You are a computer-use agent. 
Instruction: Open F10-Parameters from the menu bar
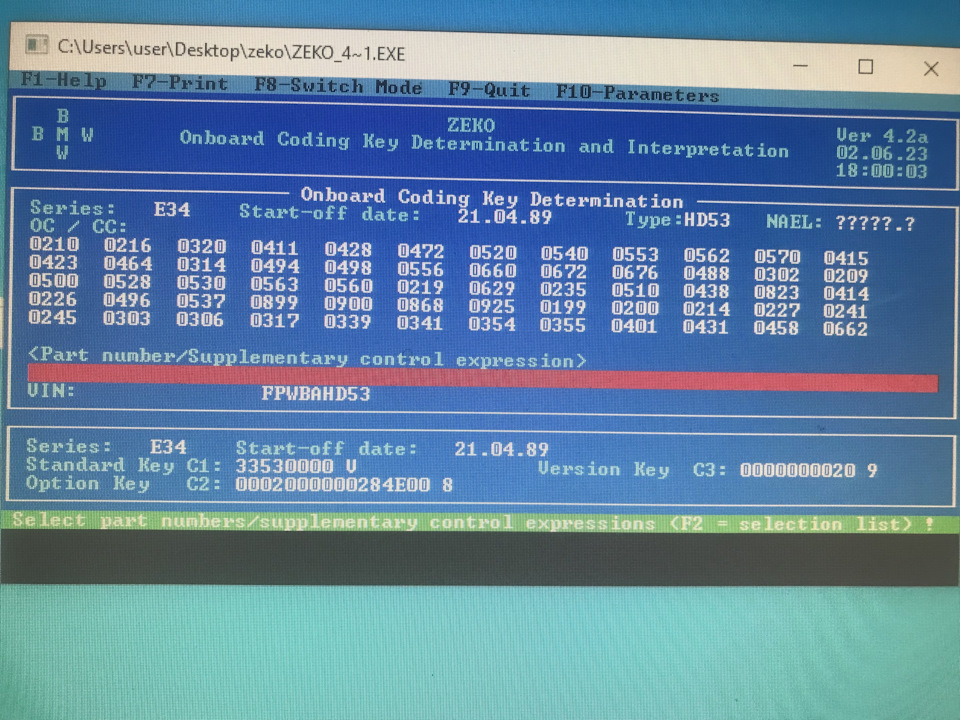point(637,93)
